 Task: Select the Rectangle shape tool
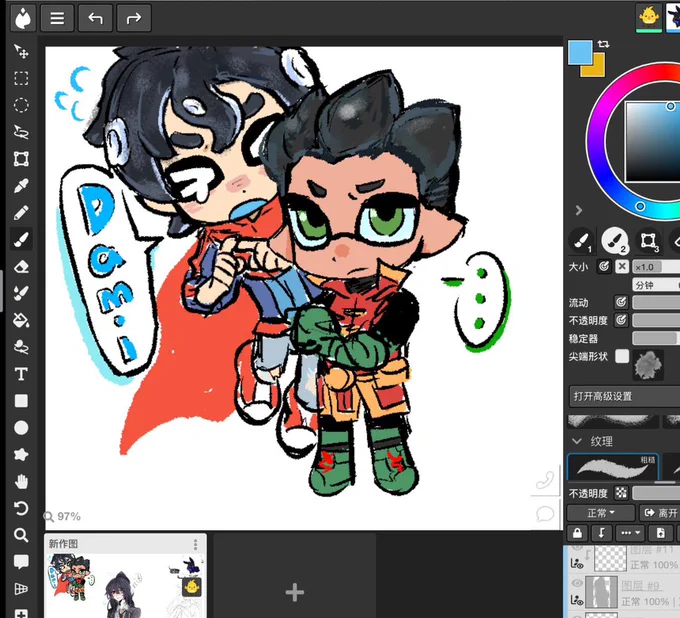(x=21, y=401)
